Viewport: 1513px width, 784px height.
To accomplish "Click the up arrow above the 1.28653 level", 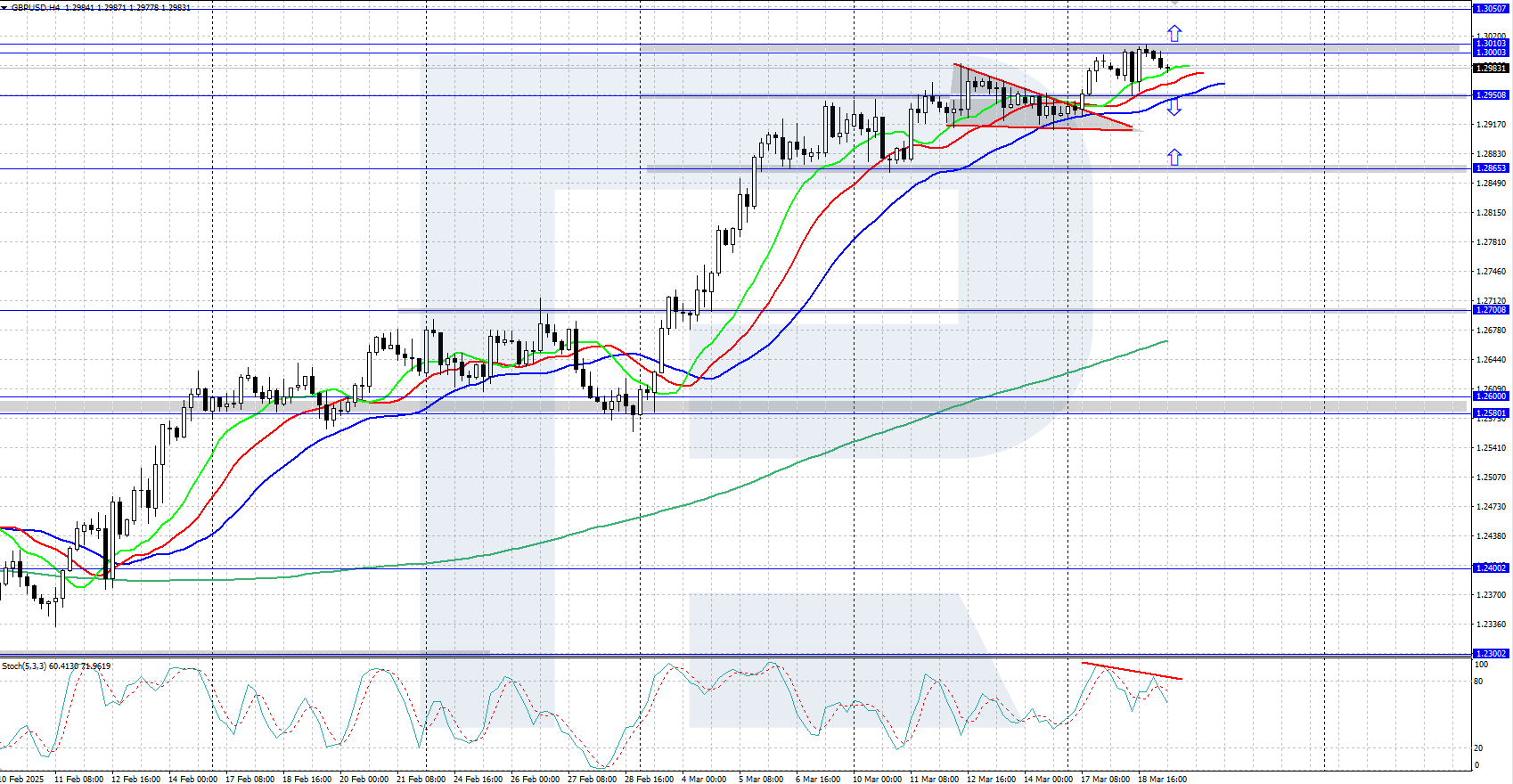I will tap(1174, 158).
